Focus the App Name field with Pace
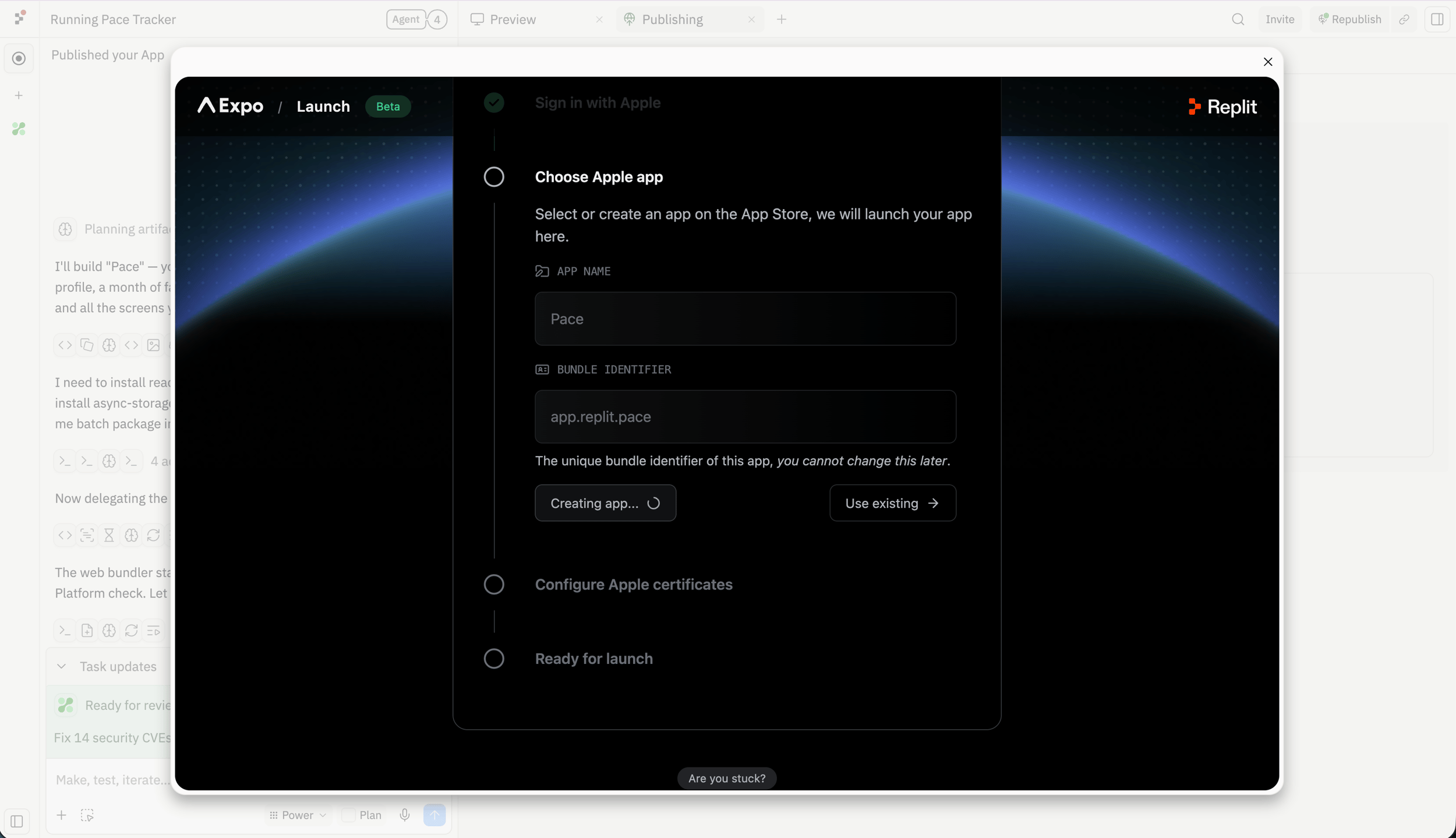 (745, 319)
